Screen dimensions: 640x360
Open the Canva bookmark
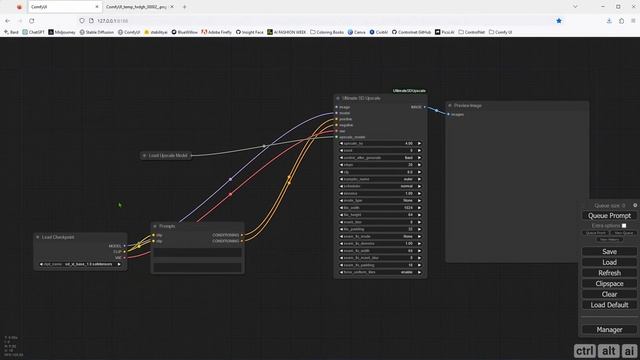point(357,32)
